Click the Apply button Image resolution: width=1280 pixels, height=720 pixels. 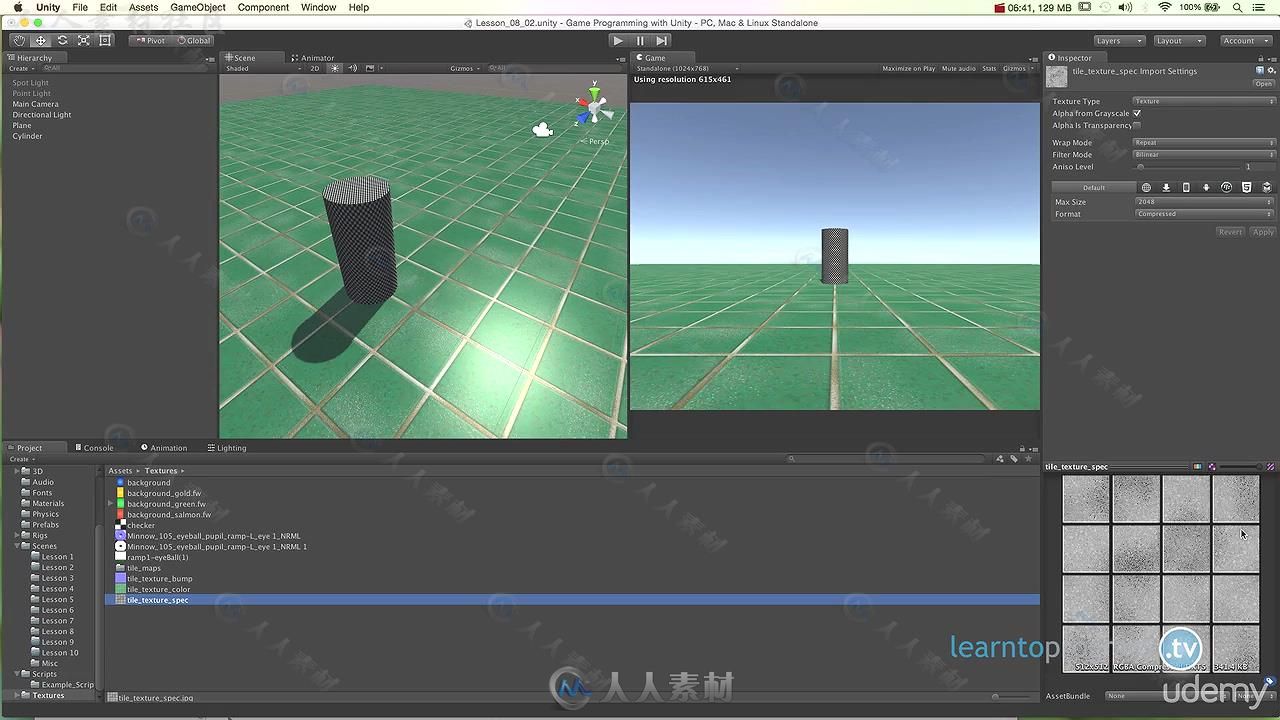1264,232
